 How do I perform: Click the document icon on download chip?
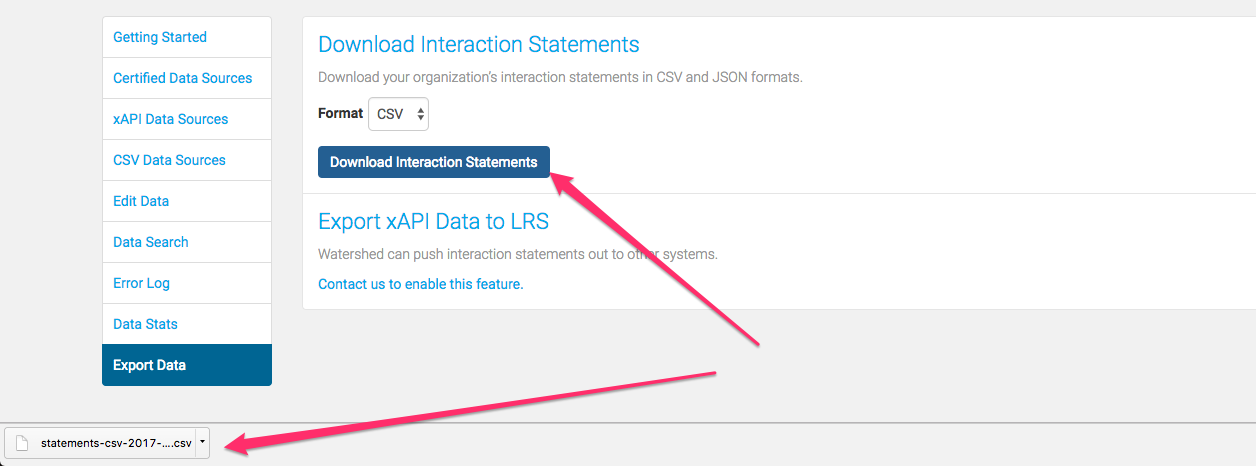point(21,442)
